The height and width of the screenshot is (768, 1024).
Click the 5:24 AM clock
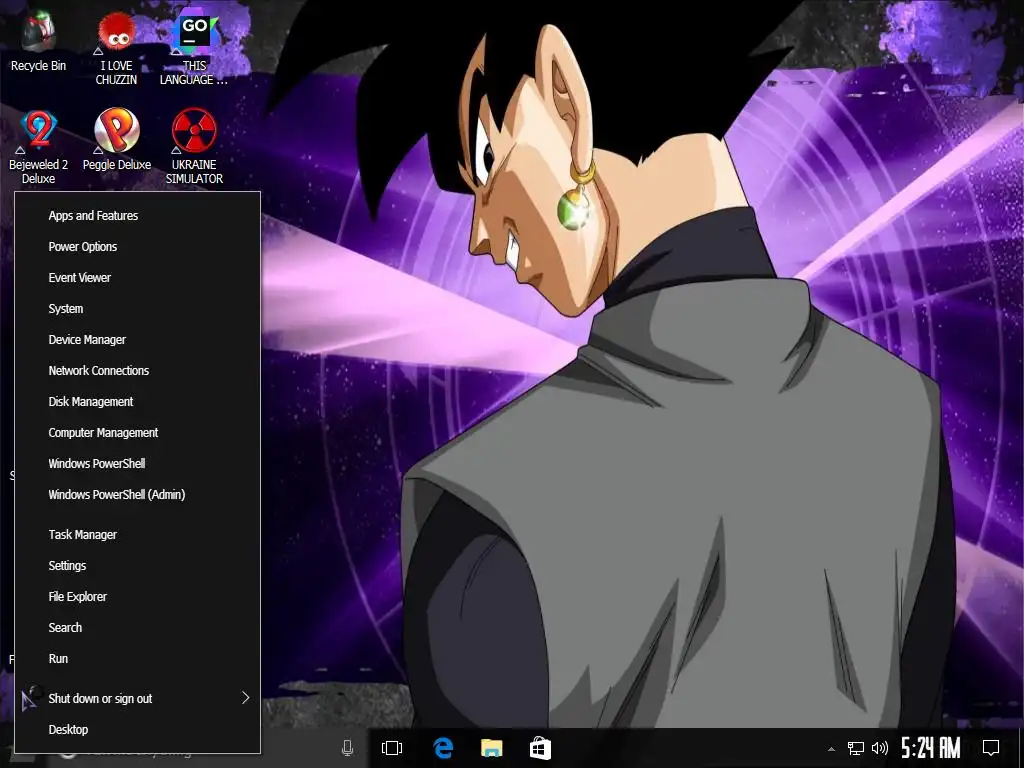pos(931,748)
